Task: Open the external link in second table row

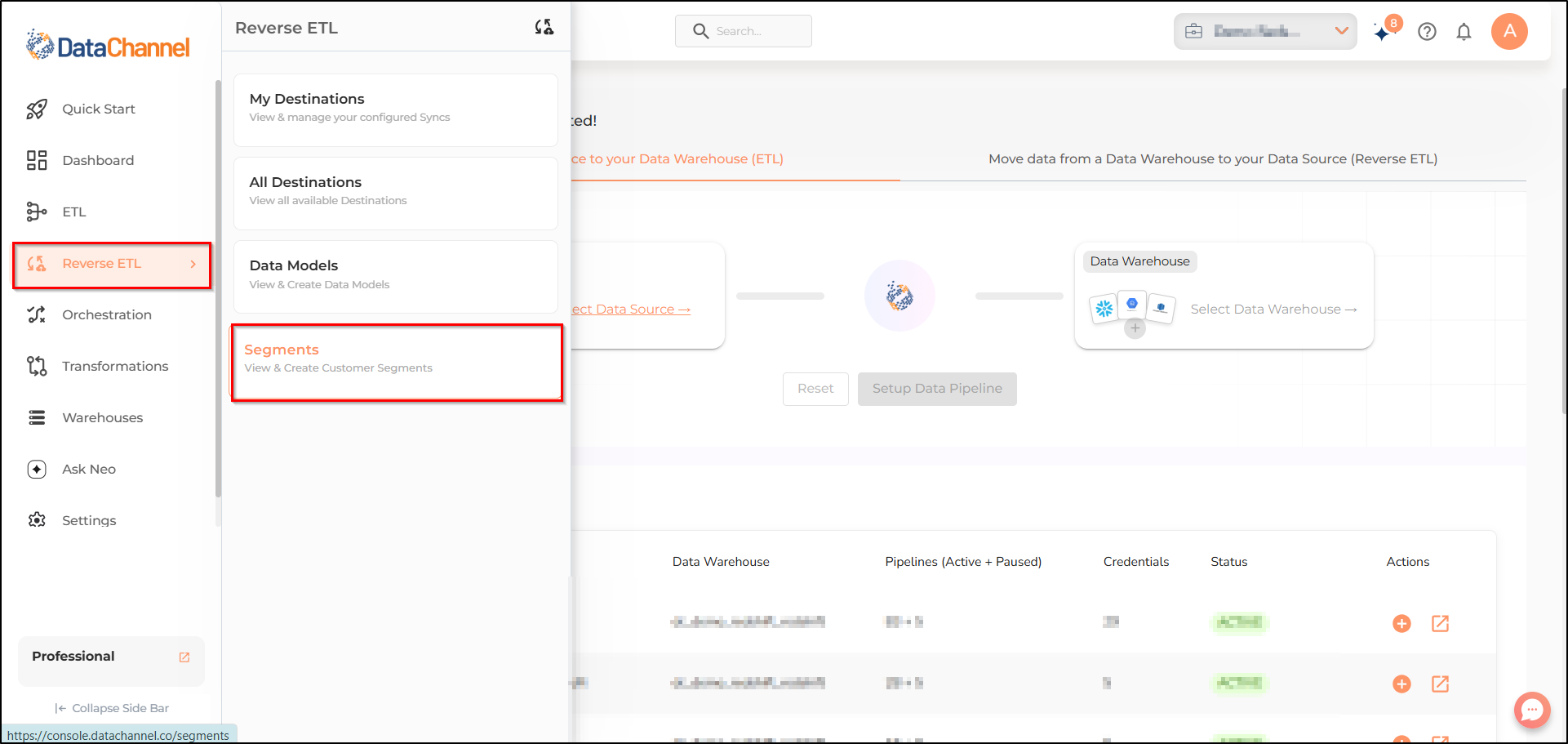Action: click(x=1441, y=684)
